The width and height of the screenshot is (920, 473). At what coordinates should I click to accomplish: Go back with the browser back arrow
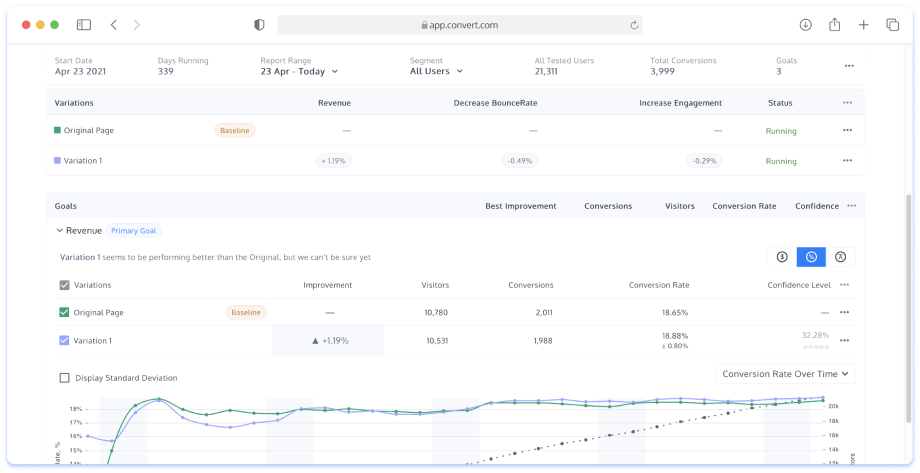pyautogui.click(x=114, y=25)
